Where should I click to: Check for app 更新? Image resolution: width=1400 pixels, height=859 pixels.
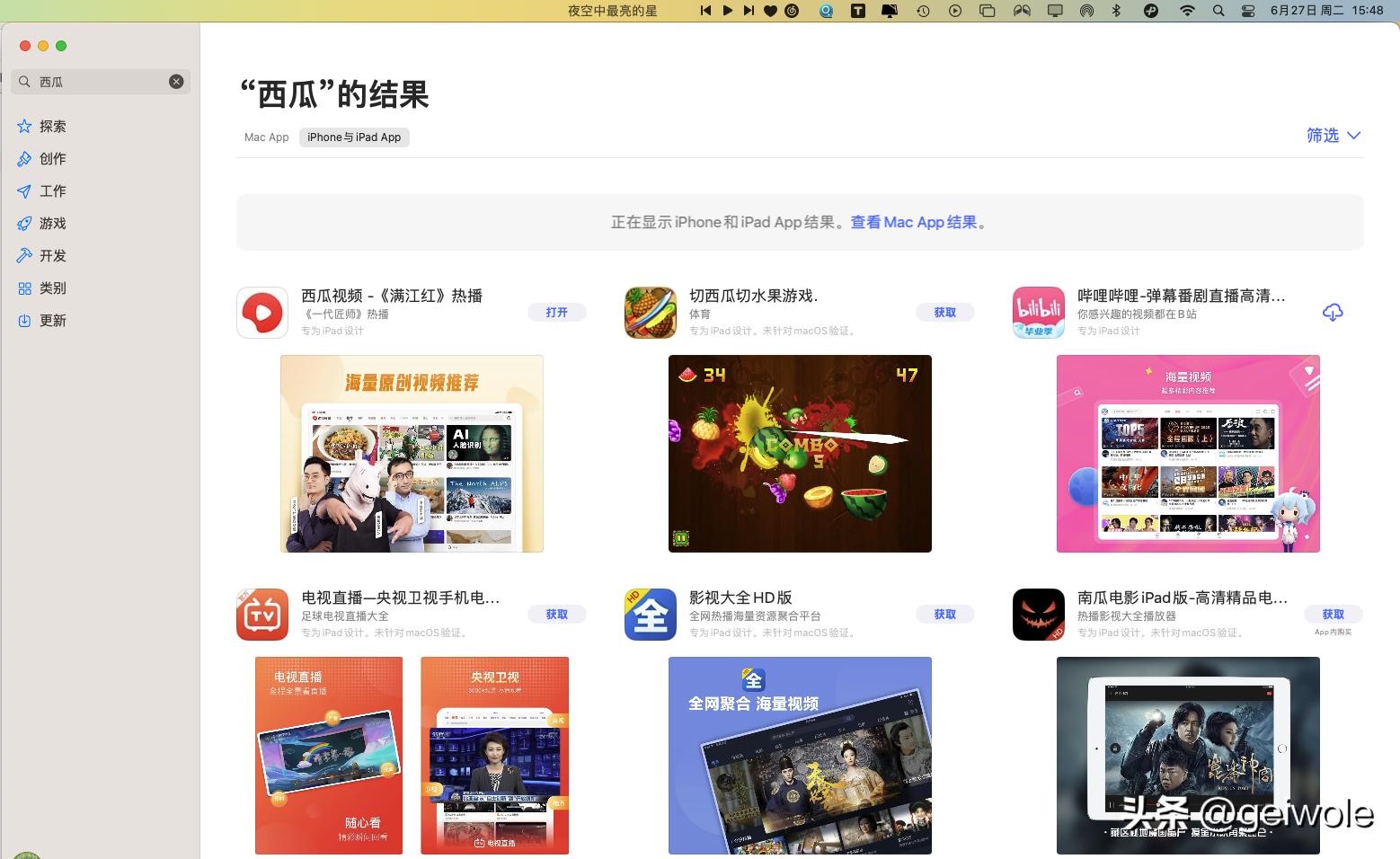(51, 320)
